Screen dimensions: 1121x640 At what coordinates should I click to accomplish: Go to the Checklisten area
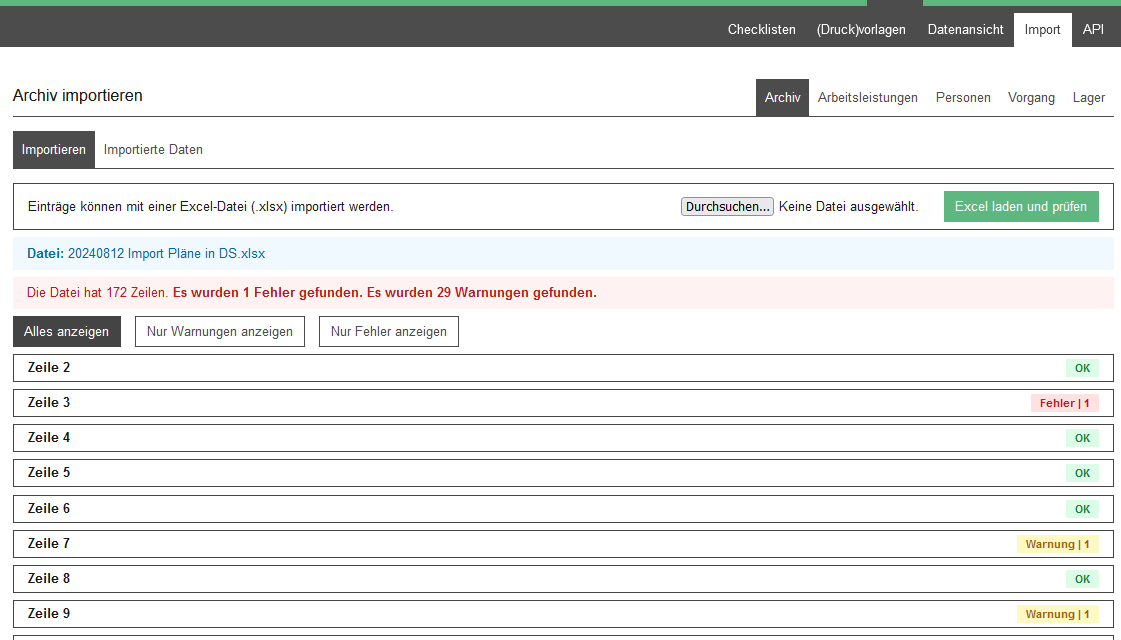point(761,29)
